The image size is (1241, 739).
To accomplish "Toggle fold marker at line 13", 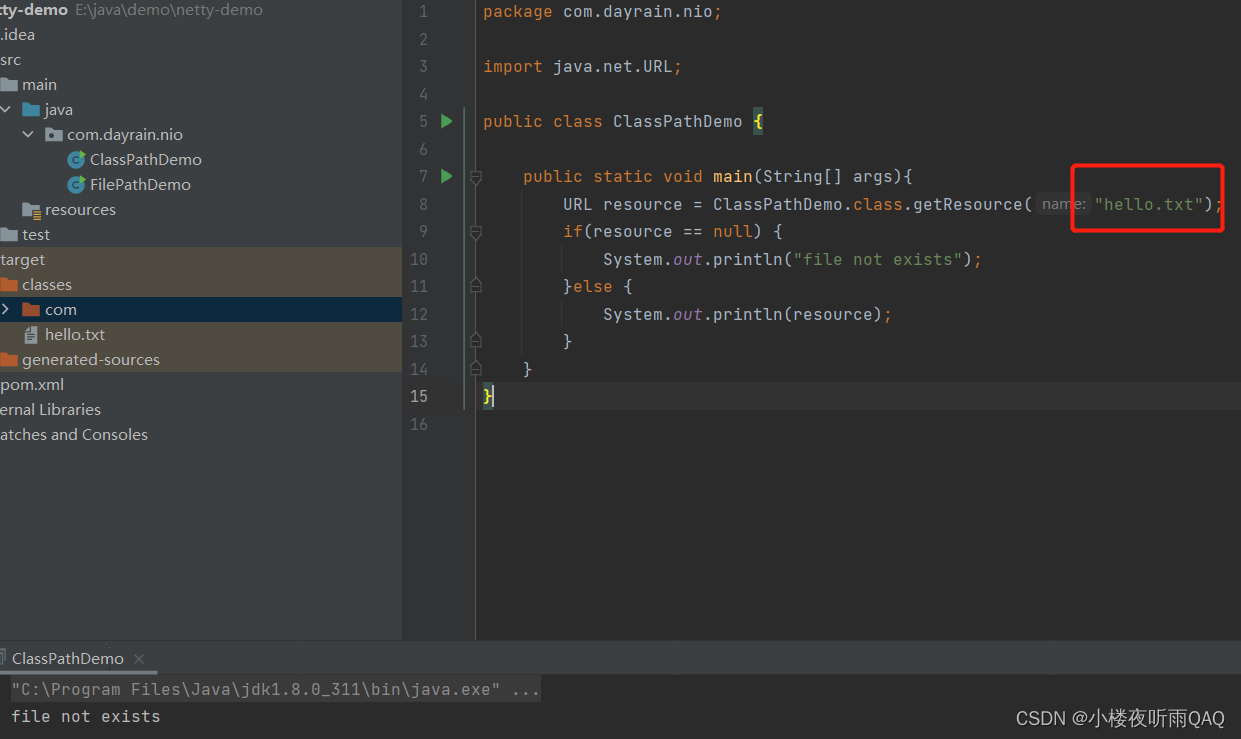I will [x=476, y=341].
